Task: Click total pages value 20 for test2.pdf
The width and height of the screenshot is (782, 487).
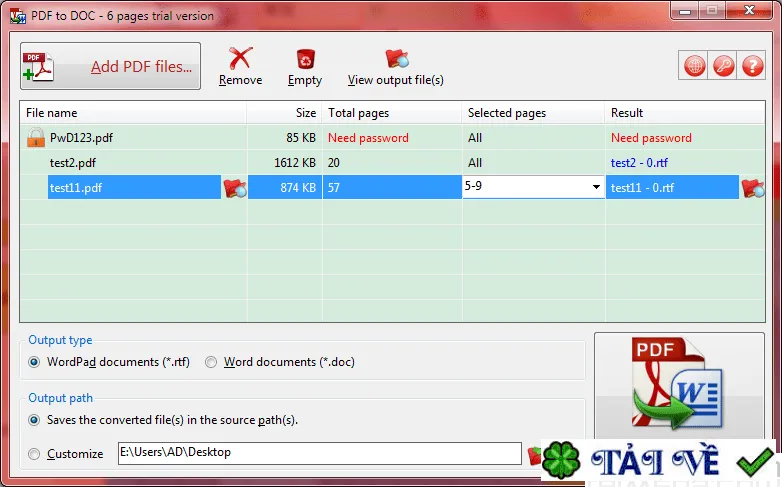Action: point(334,163)
